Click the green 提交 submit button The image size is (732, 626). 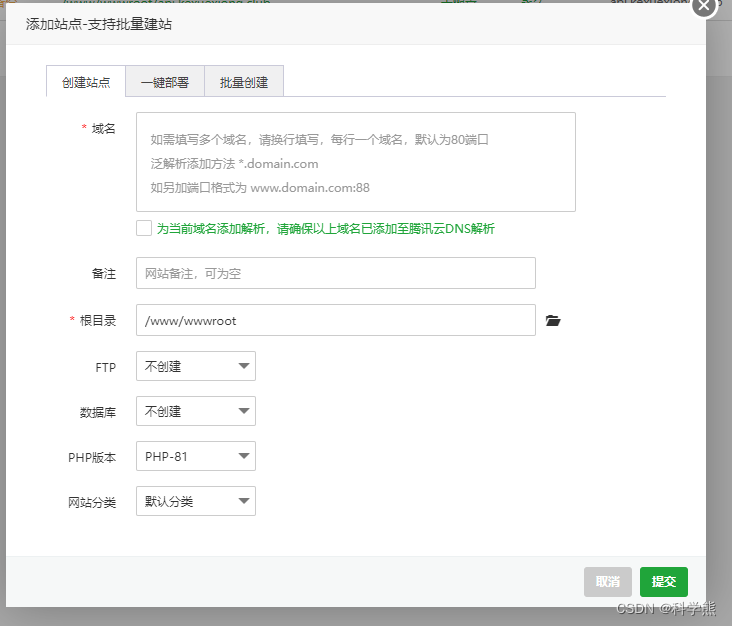(x=664, y=581)
